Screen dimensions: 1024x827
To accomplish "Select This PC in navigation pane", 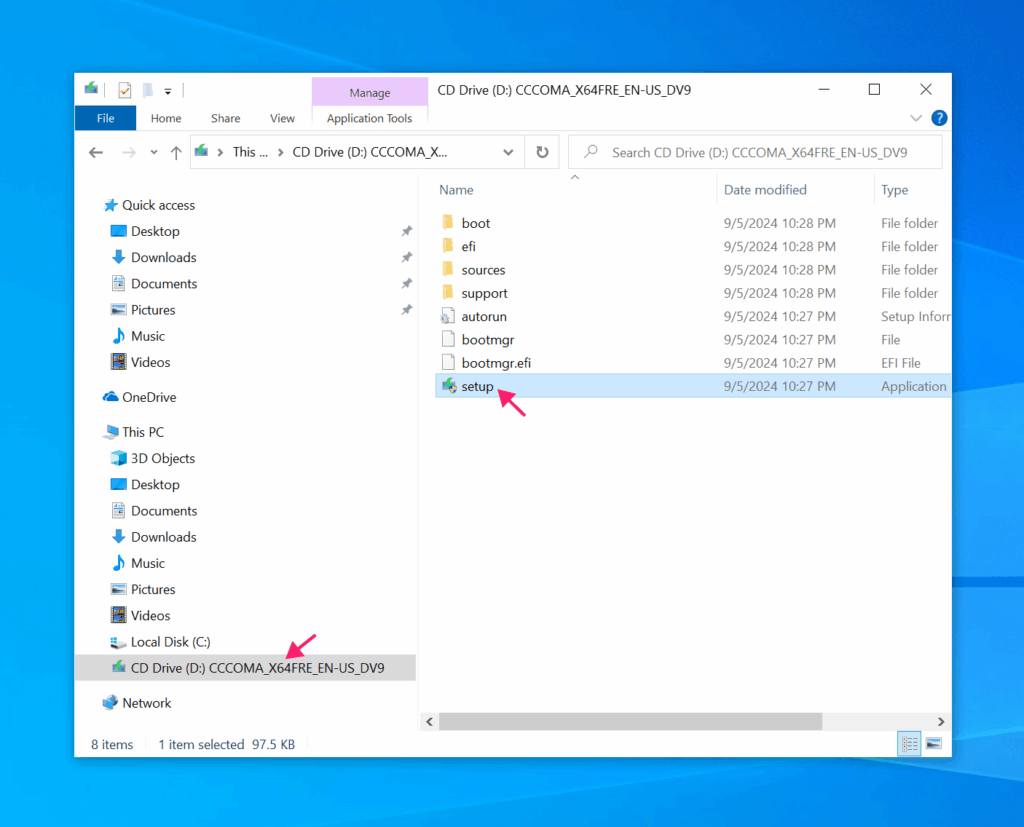I will tap(142, 432).
